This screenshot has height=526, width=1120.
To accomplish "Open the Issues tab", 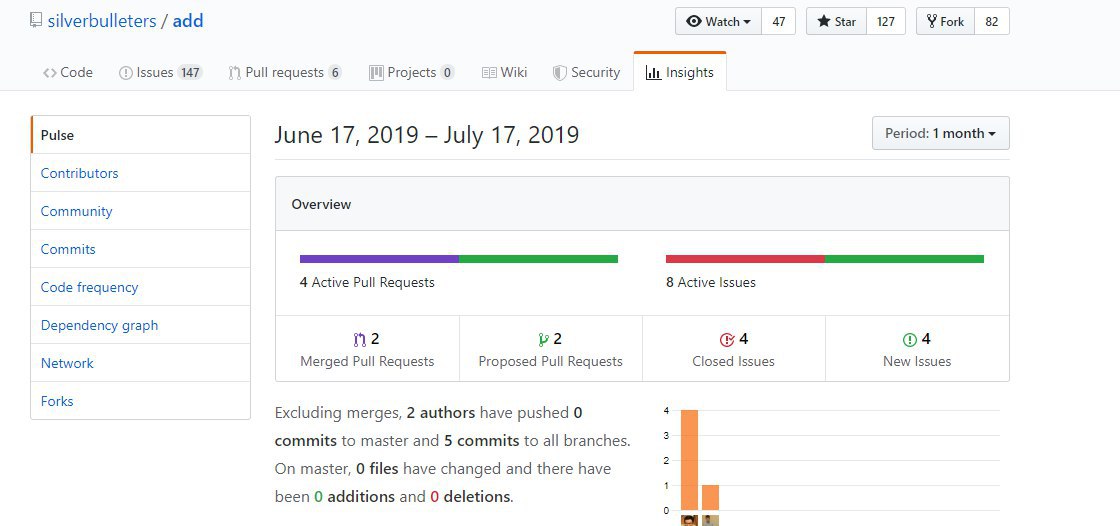I will pos(161,72).
